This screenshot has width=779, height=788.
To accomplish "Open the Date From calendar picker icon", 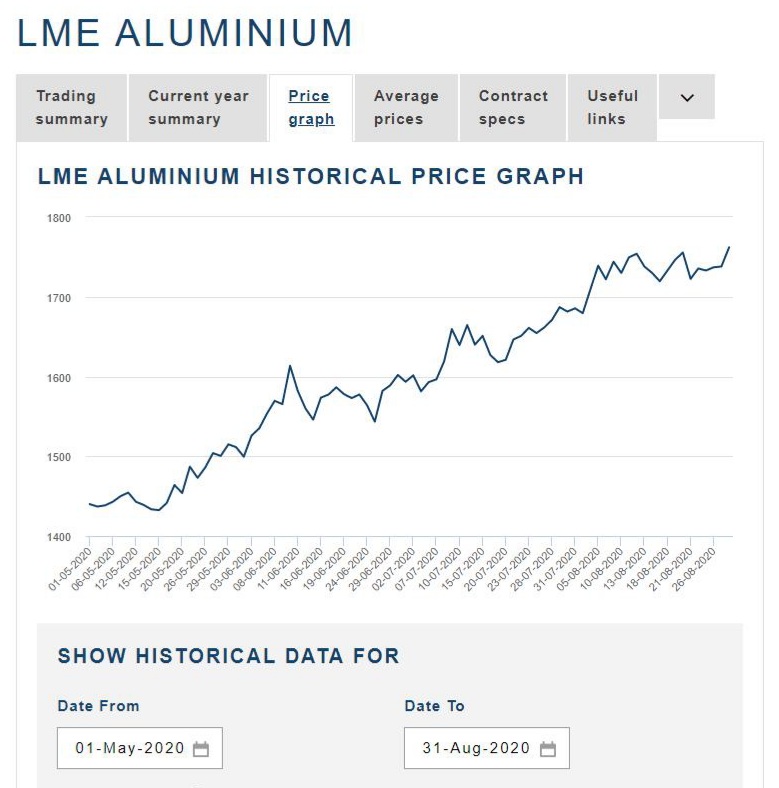I will click(201, 749).
